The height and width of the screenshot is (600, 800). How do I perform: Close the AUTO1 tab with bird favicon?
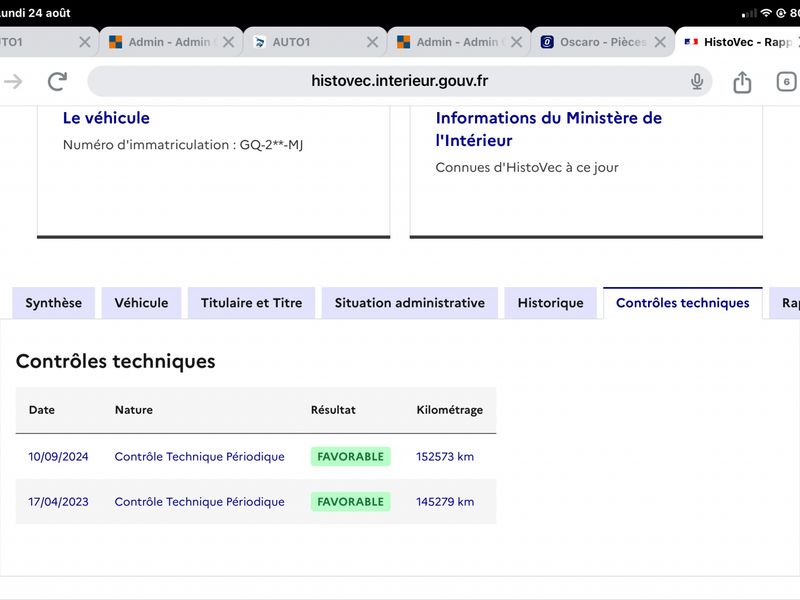372,42
